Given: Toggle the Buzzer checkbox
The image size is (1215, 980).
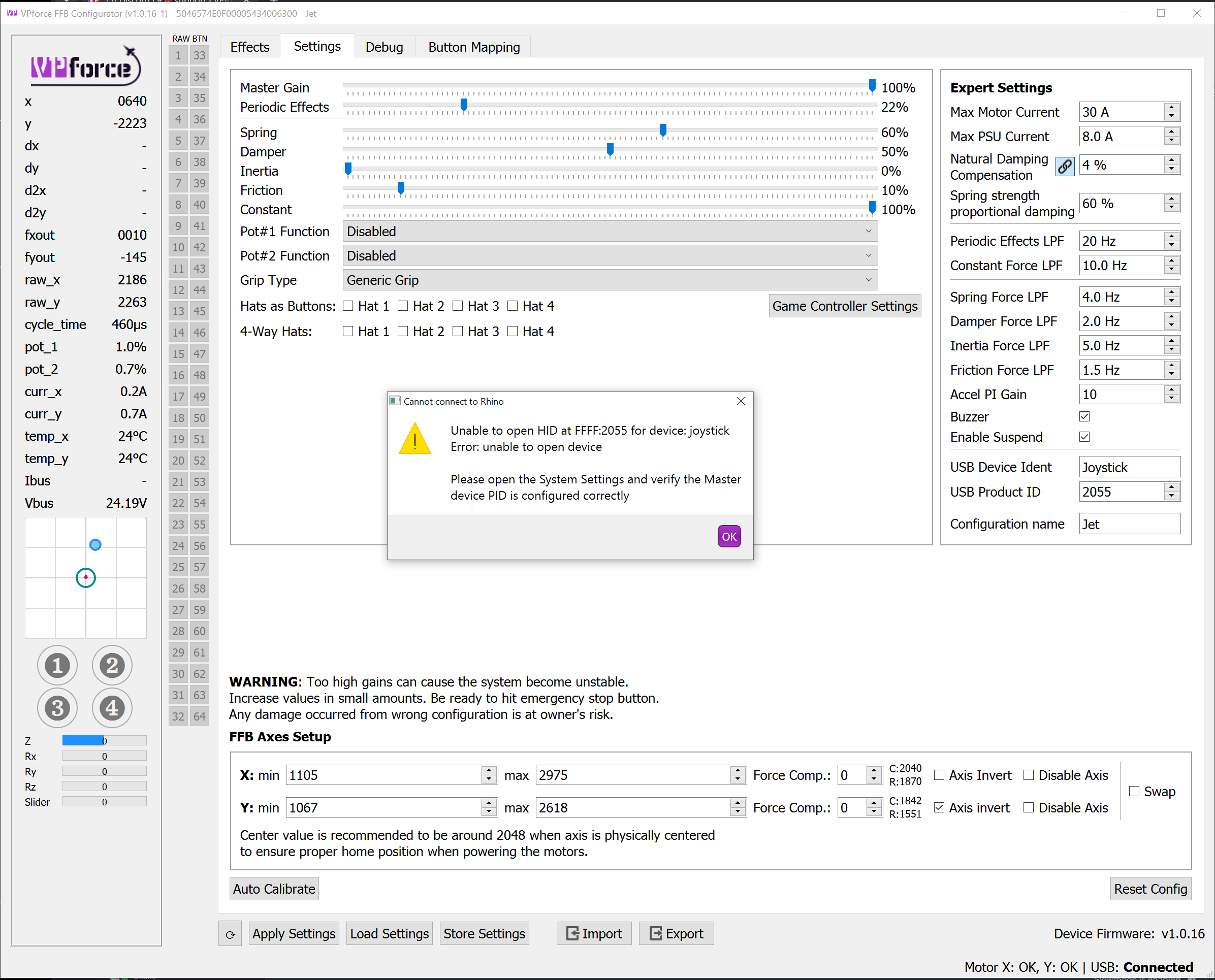Looking at the screenshot, I should pyautogui.click(x=1084, y=416).
